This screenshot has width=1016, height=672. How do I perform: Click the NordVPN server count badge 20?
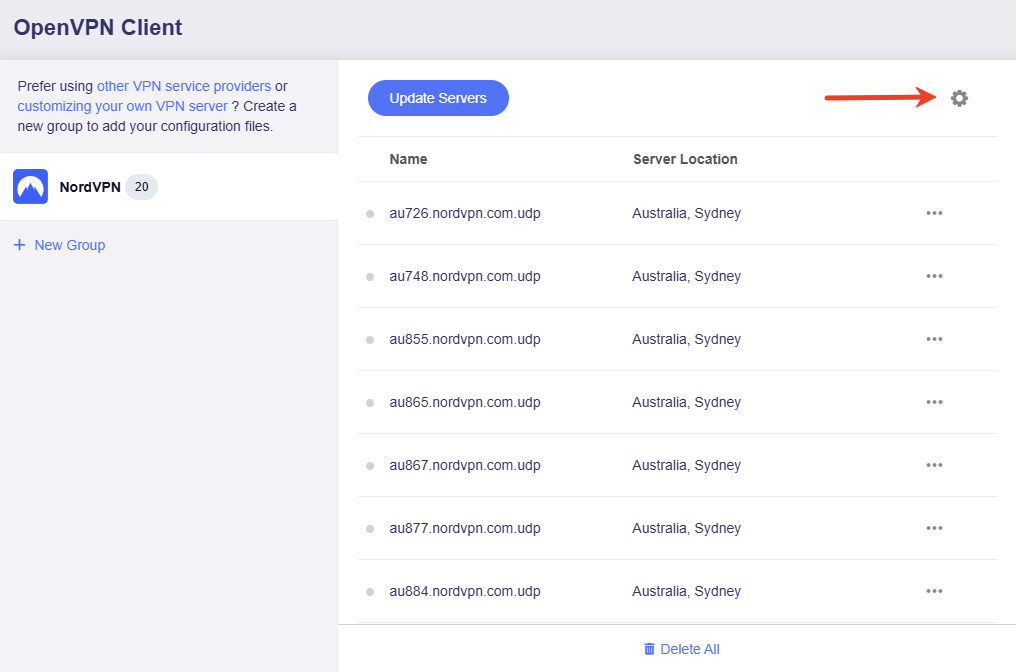tap(141, 187)
